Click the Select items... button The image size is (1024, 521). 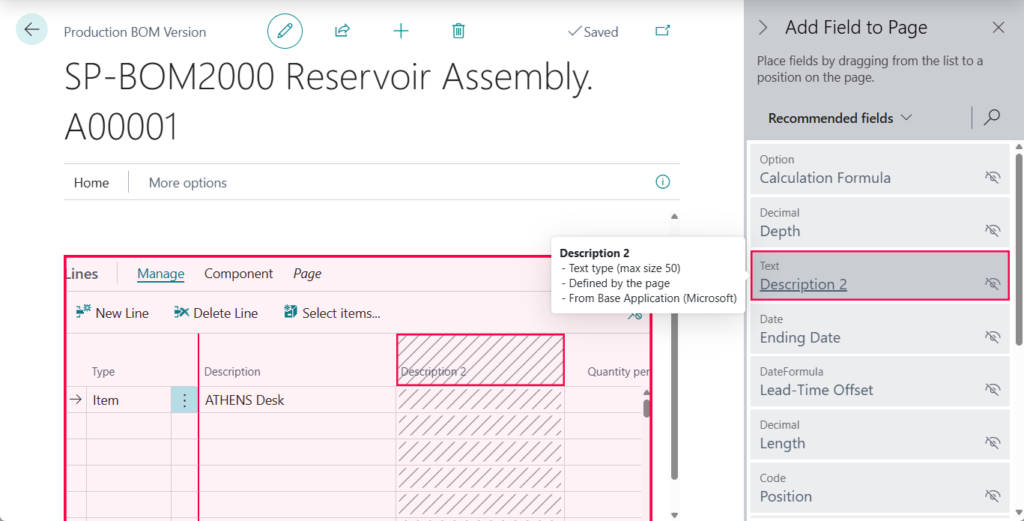[332, 313]
